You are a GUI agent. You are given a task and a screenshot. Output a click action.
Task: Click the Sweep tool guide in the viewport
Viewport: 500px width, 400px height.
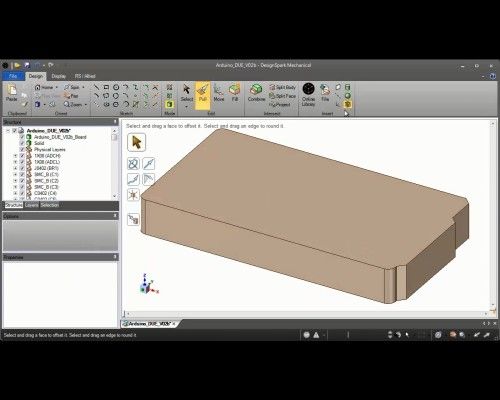133,179
